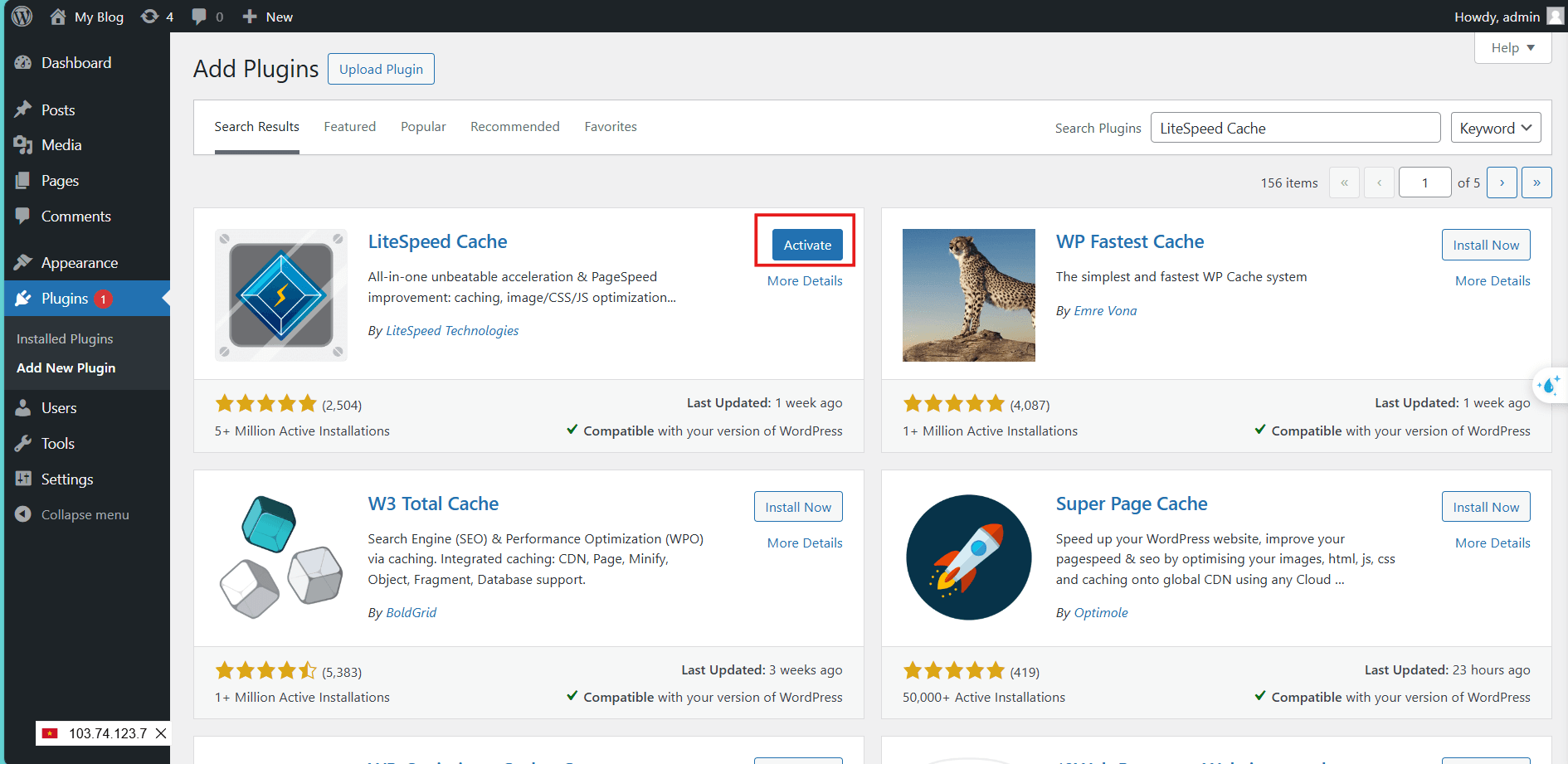1568x764 pixels.
Task: Click Upload Plugin button
Action: tap(381, 69)
